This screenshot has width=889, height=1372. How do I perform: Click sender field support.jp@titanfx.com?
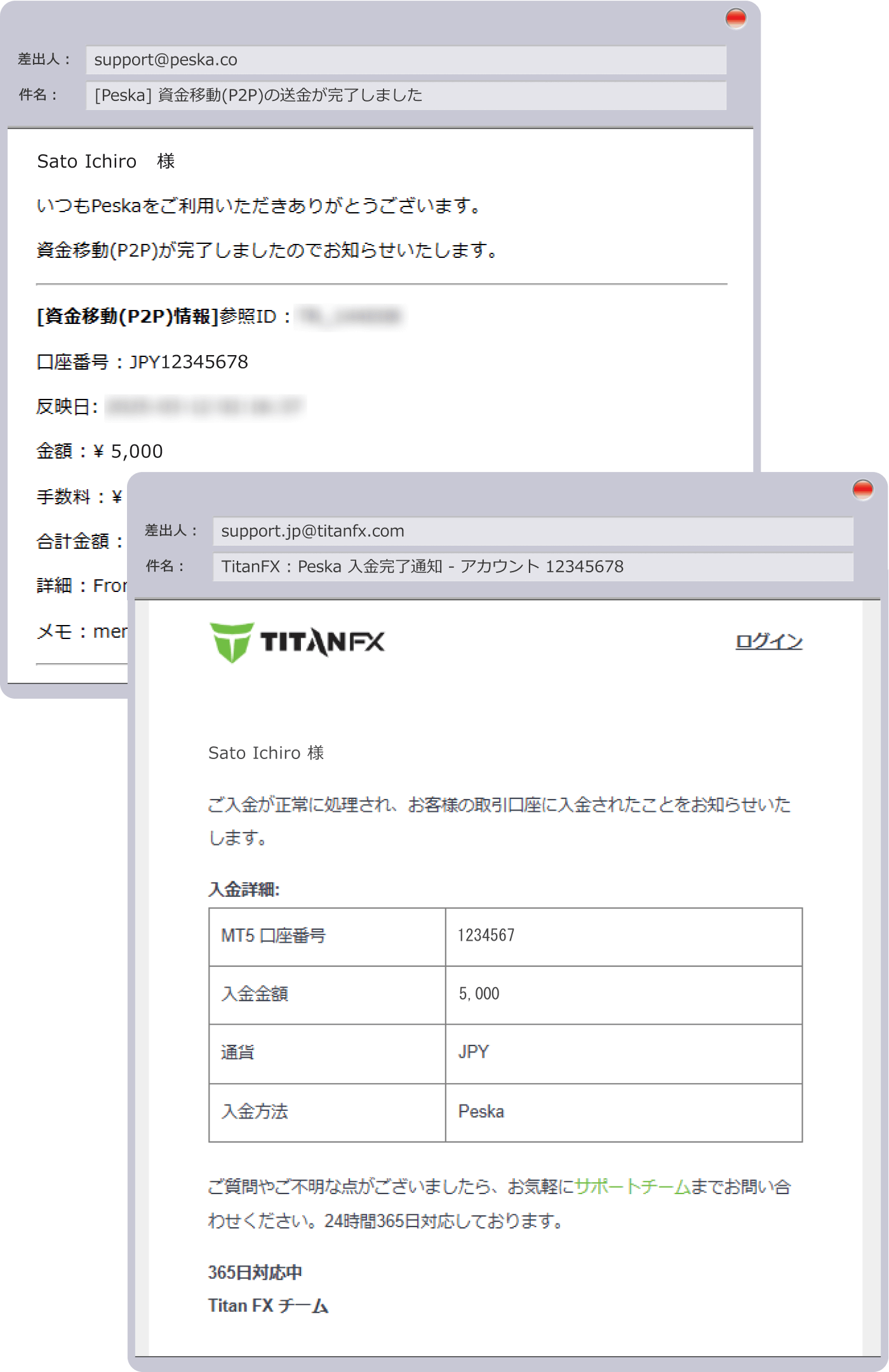coord(533,531)
